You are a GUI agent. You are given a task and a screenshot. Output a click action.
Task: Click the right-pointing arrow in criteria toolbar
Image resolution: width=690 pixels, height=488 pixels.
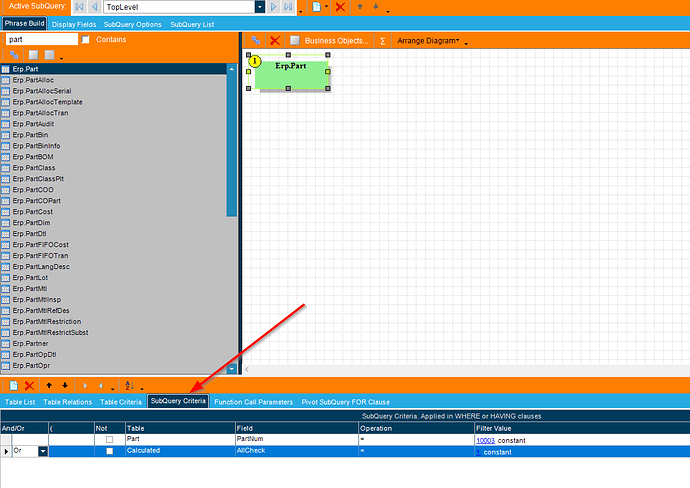(85, 385)
